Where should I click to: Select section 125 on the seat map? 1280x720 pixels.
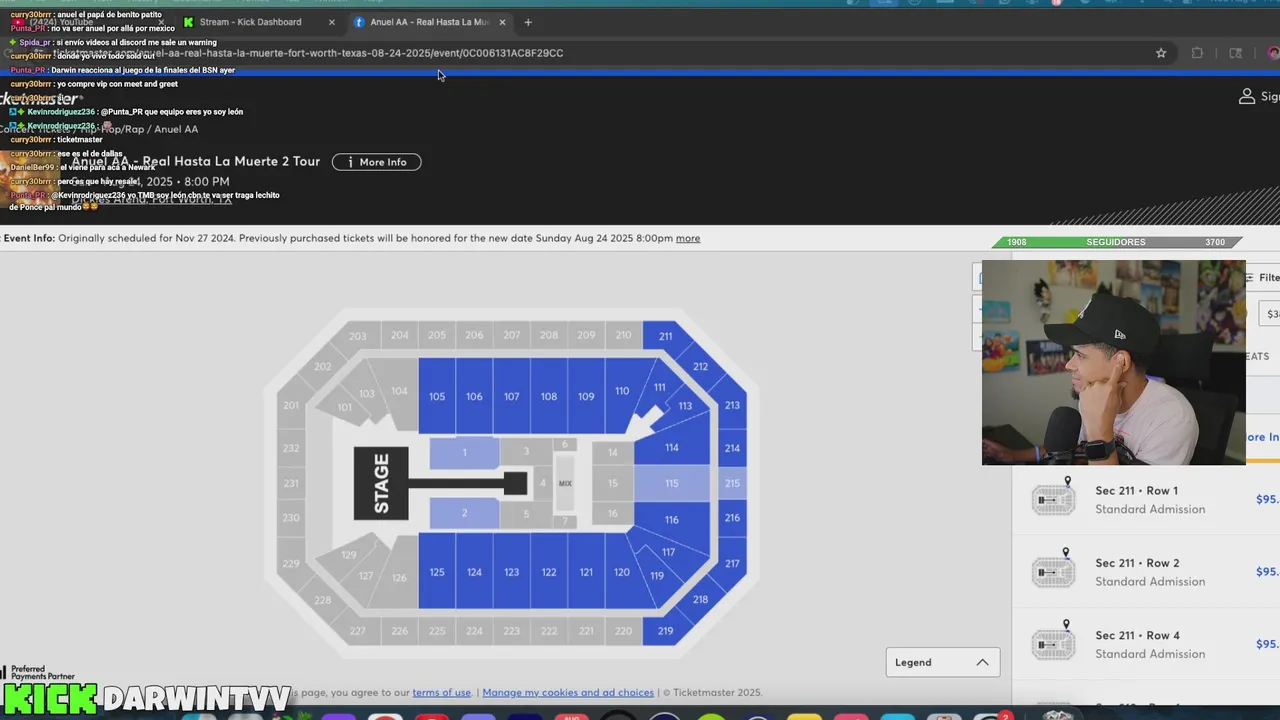pyautogui.click(x=437, y=572)
